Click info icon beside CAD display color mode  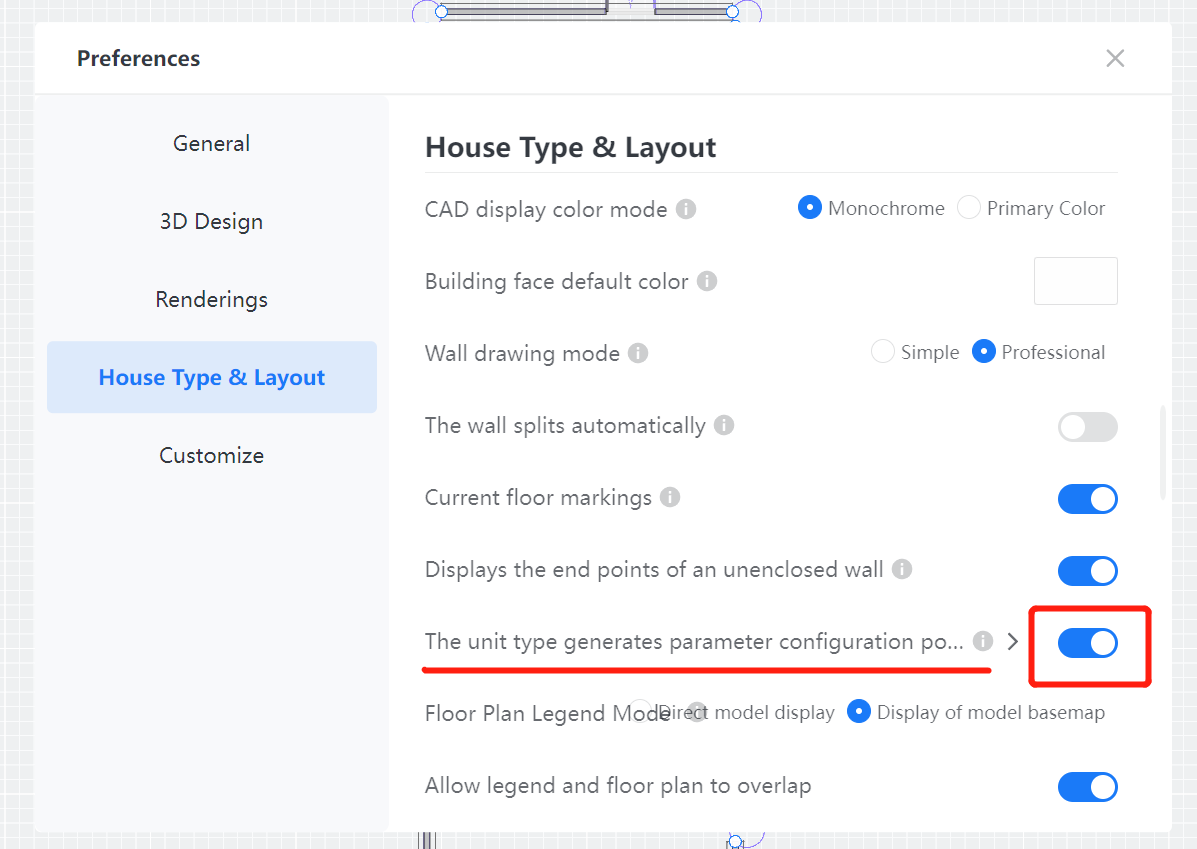686,210
